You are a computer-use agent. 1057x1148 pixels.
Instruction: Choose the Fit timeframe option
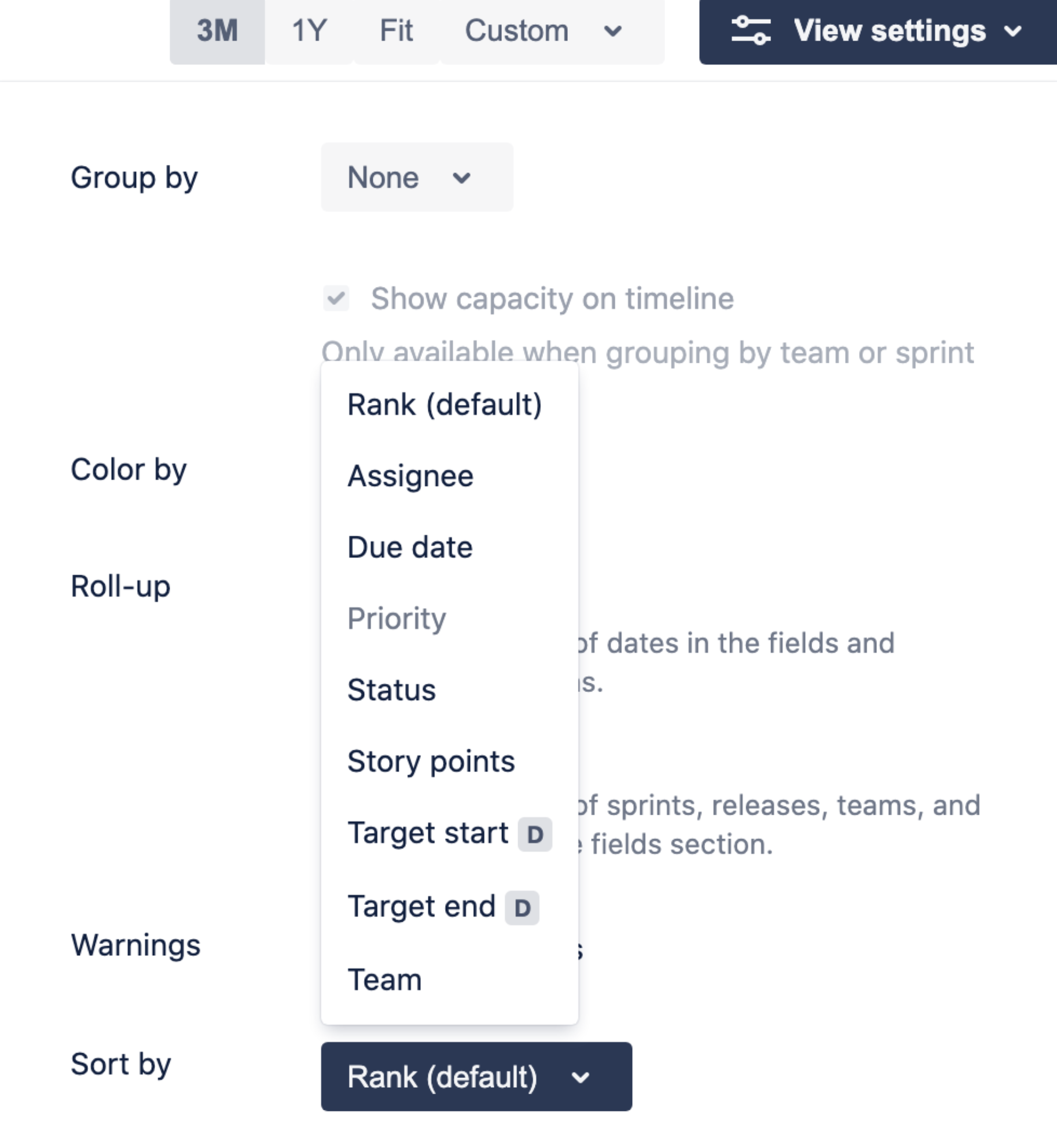397,31
